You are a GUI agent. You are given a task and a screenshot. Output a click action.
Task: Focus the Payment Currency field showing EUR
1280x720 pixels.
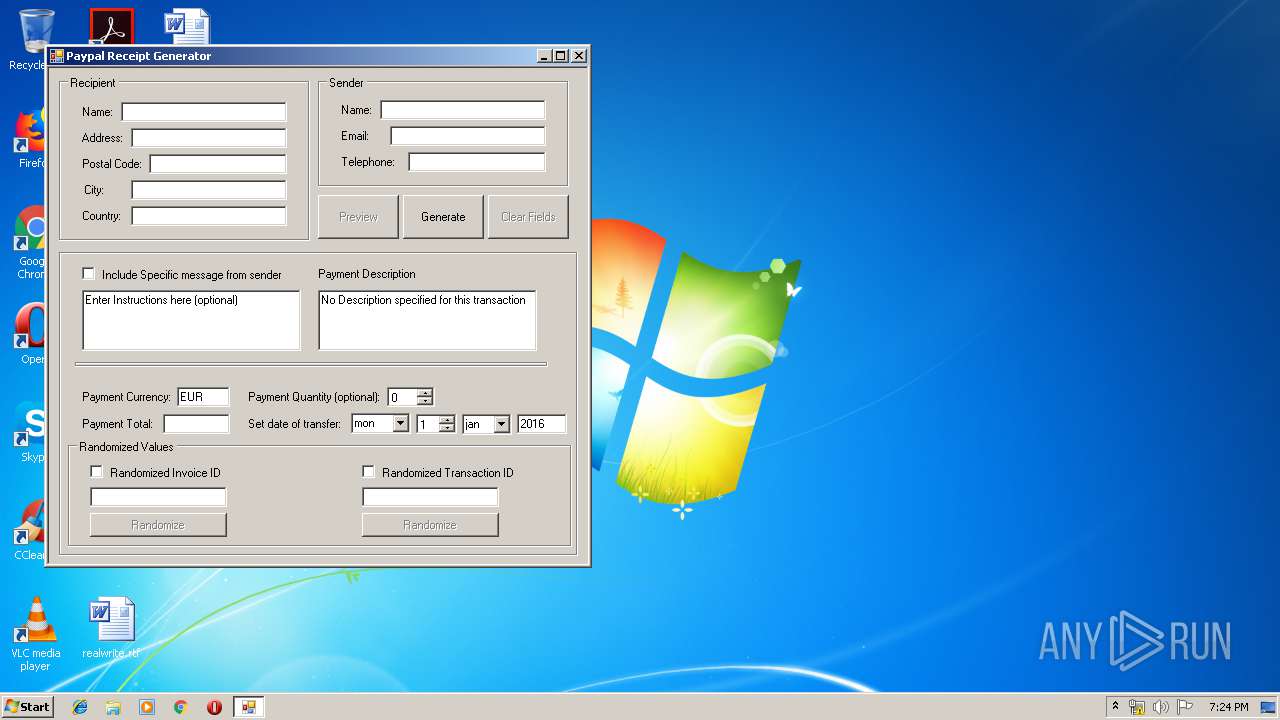pos(203,397)
